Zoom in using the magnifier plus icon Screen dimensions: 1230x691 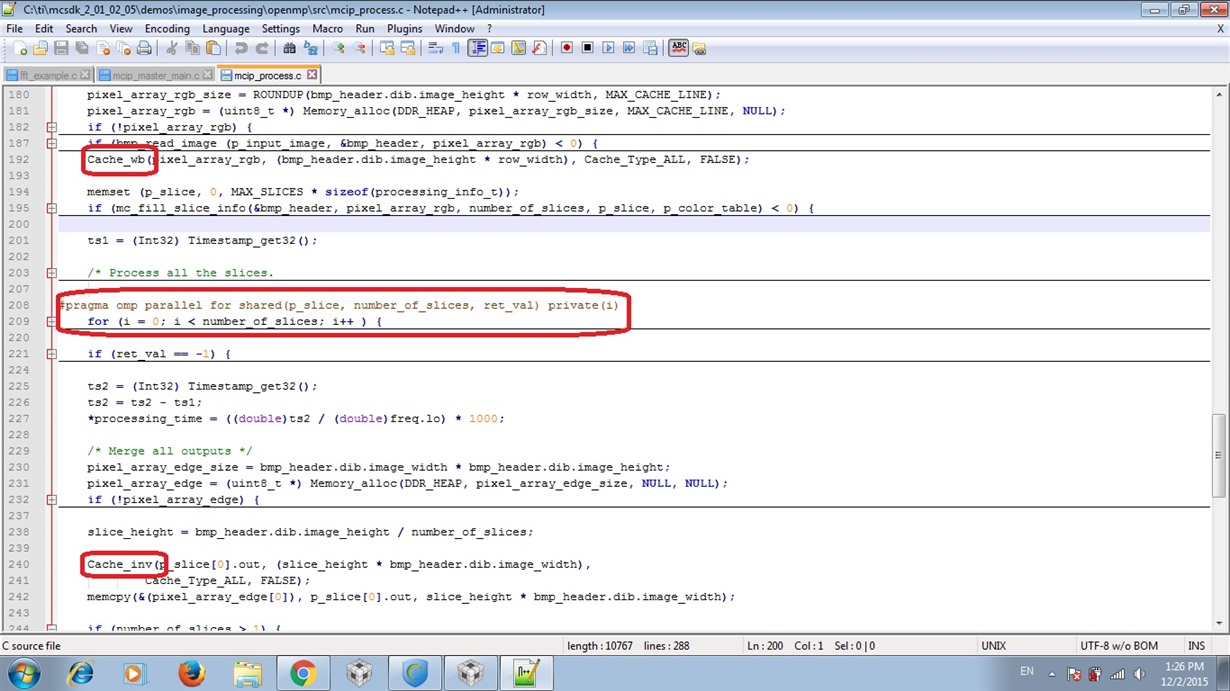coord(338,48)
